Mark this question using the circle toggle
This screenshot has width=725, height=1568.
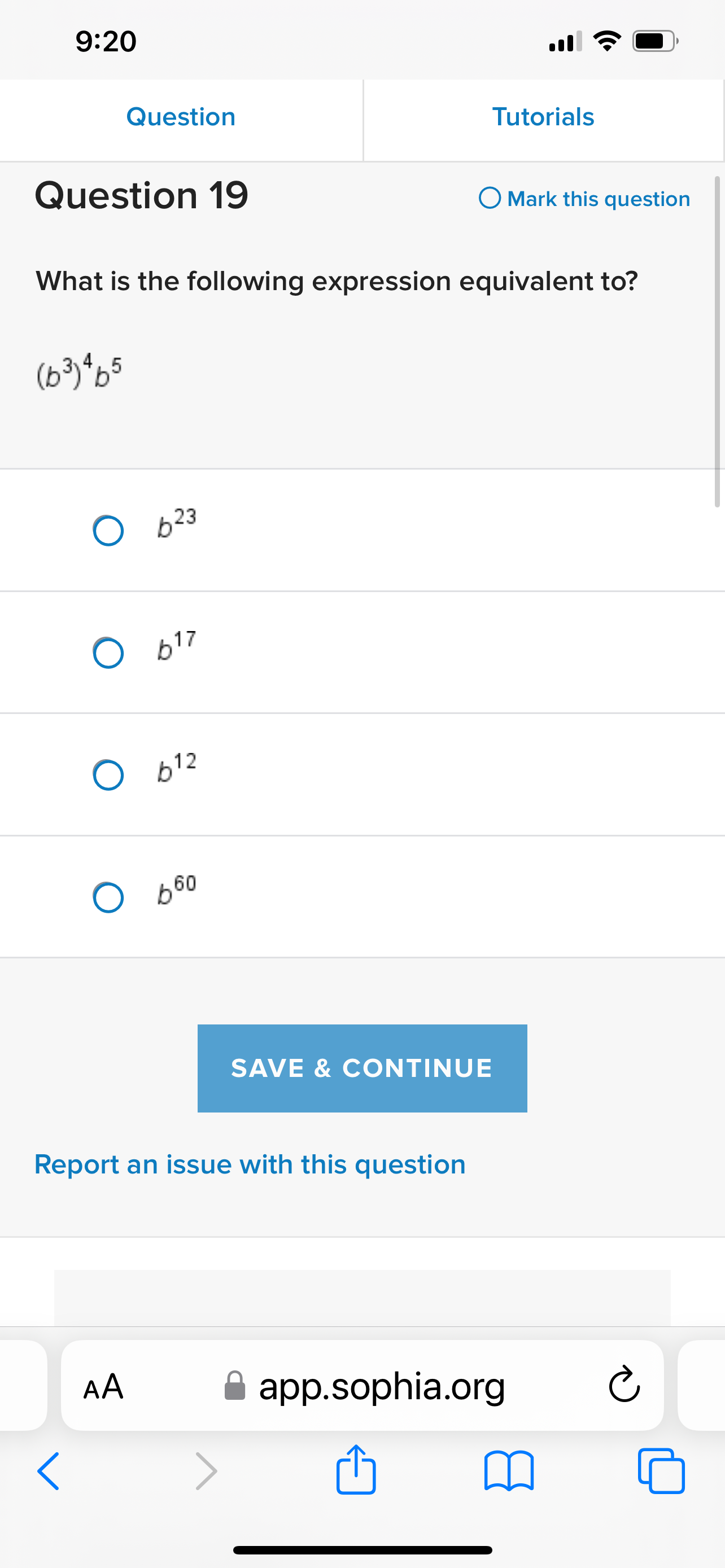491,199
